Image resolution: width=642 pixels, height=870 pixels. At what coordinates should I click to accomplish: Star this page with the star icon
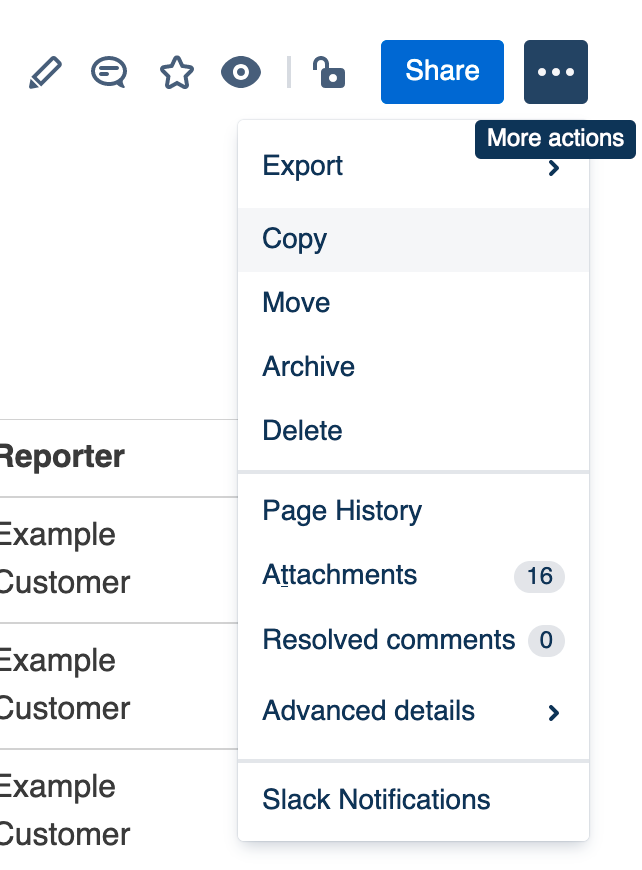click(x=176, y=72)
